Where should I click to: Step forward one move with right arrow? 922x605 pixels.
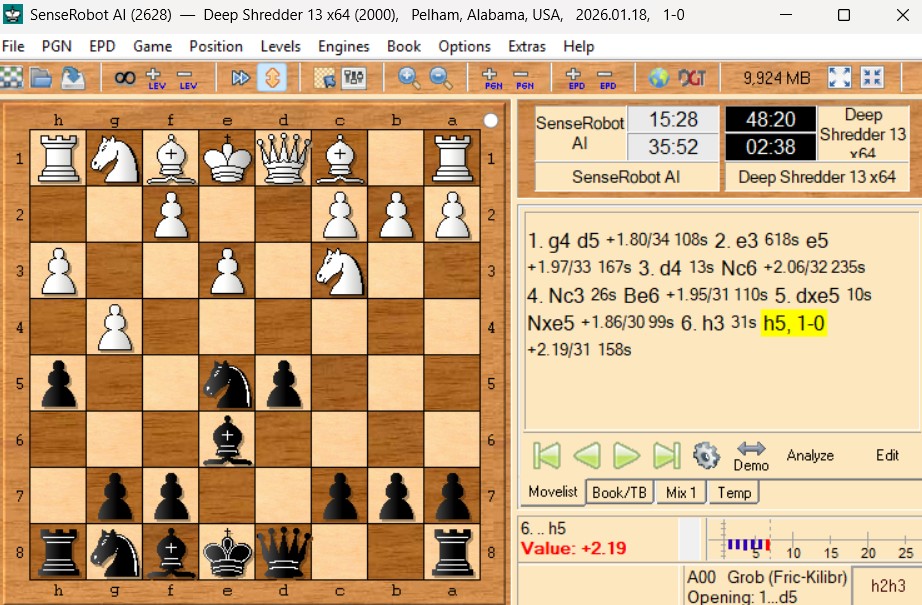pos(626,456)
